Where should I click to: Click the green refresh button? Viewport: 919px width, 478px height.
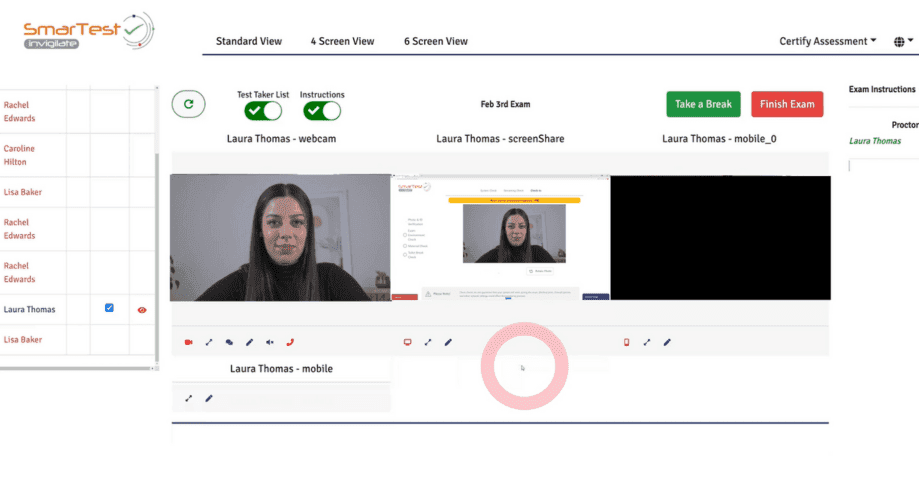[188, 104]
